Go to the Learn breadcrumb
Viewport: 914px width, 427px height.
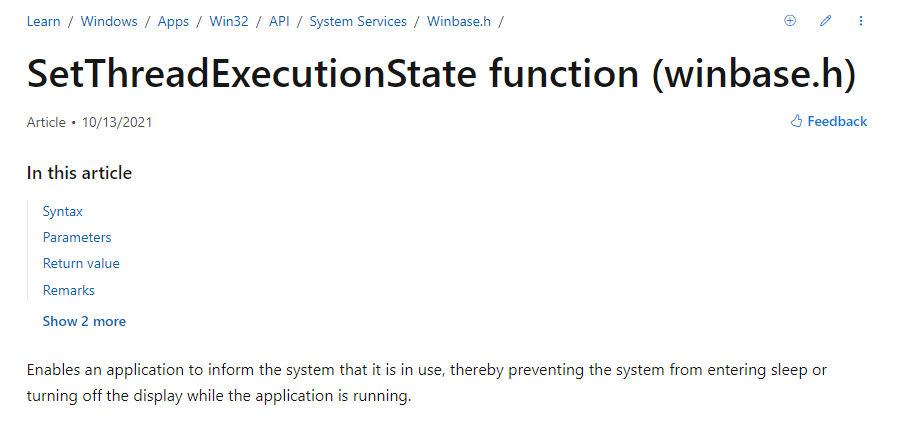coord(43,21)
